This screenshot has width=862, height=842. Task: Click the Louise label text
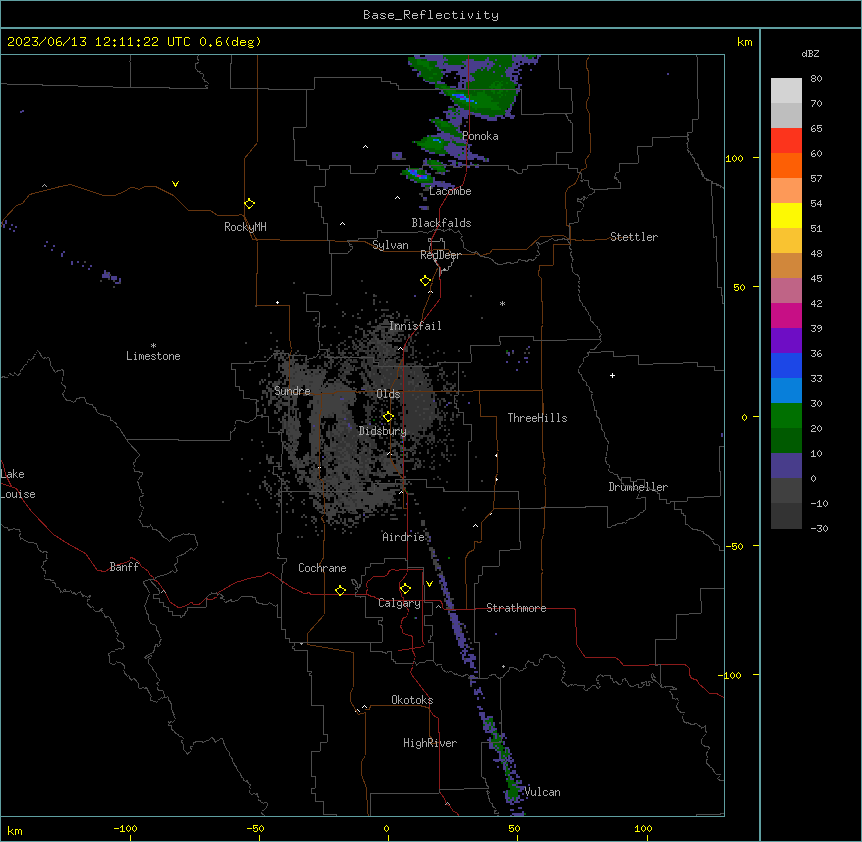18,494
